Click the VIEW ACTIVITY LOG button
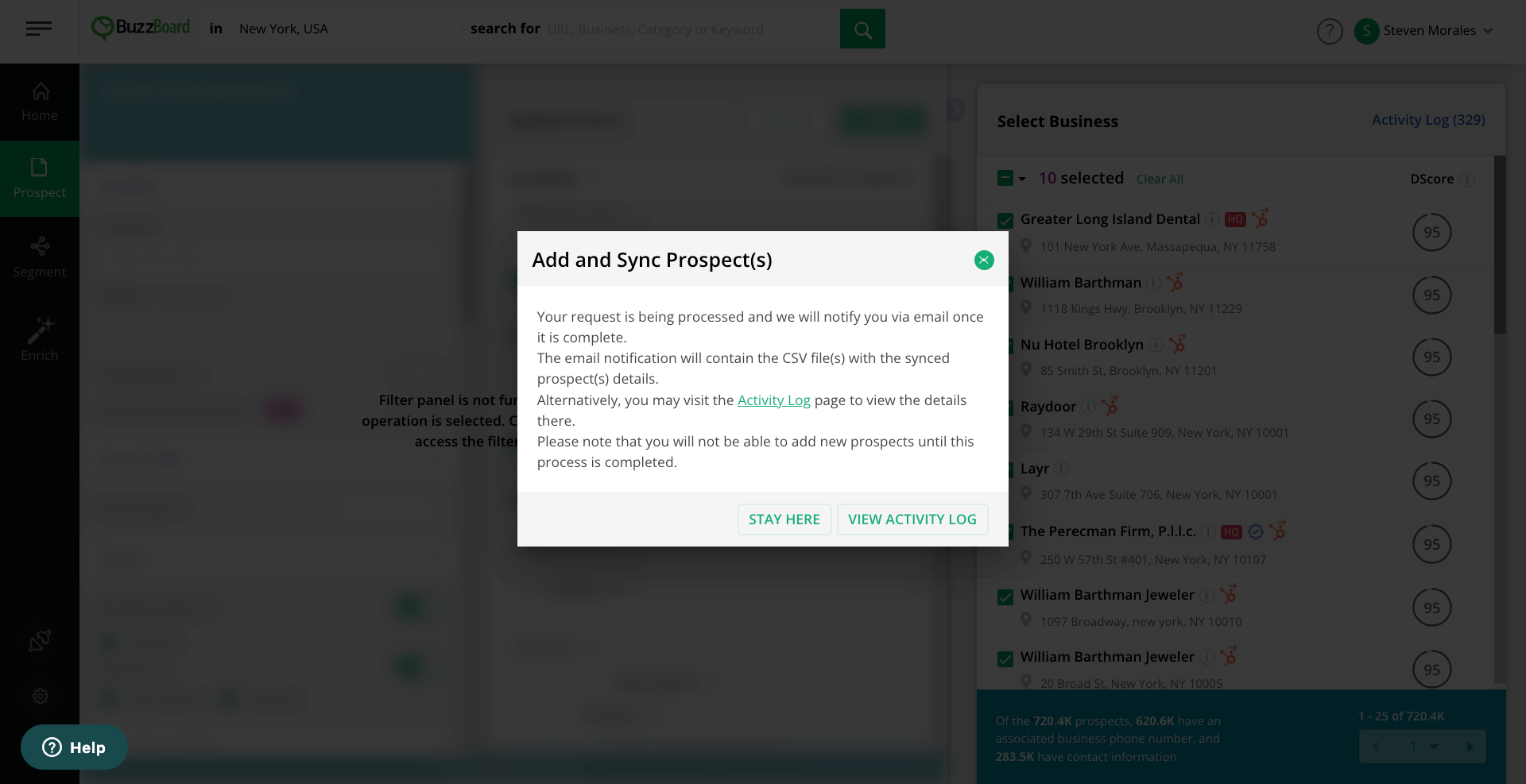Image resolution: width=1526 pixels, height=784 pixels. pos(912,519)
